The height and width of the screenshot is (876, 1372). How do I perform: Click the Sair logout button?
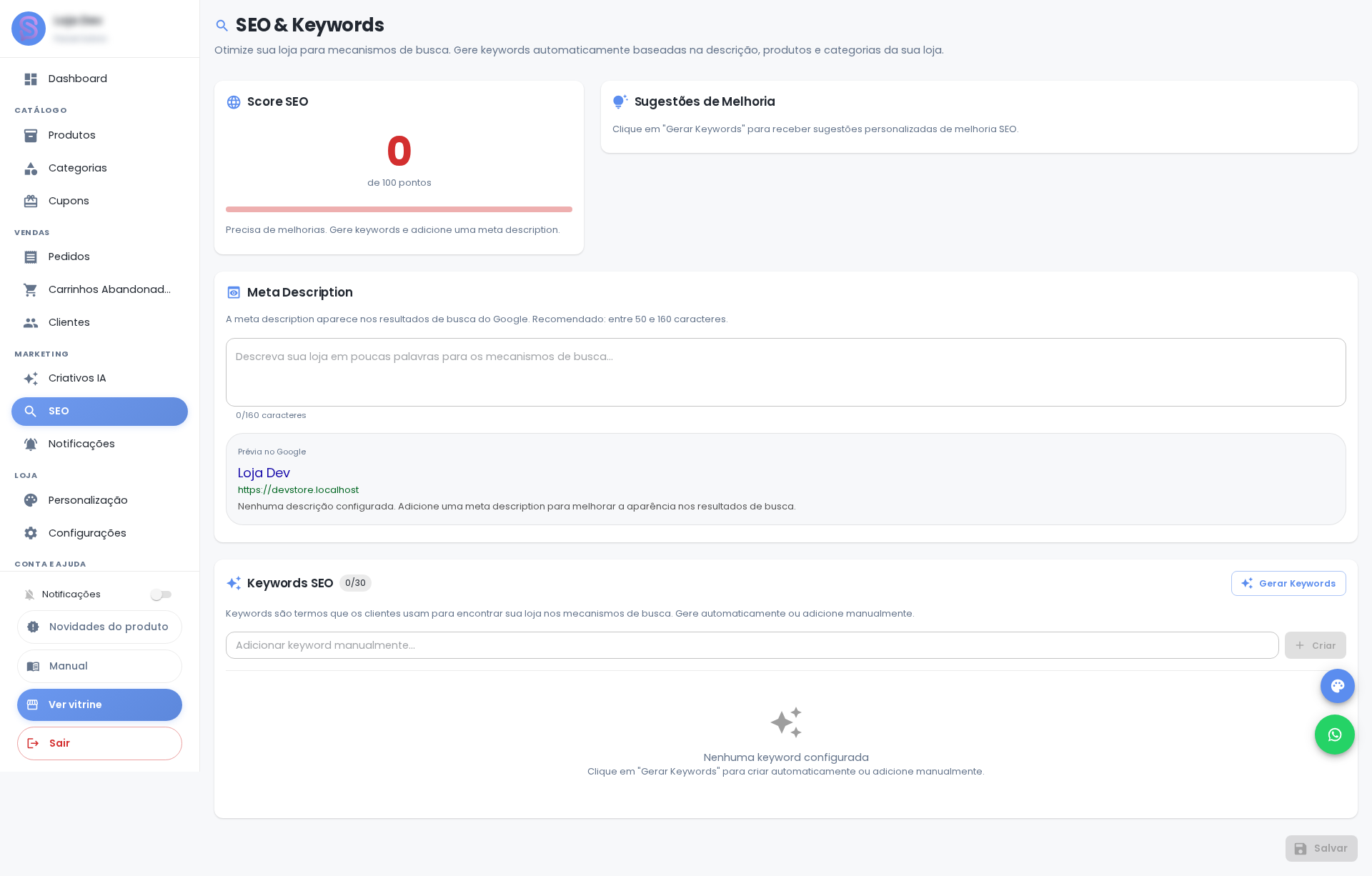pyautogui.click(x=99, y=743)
